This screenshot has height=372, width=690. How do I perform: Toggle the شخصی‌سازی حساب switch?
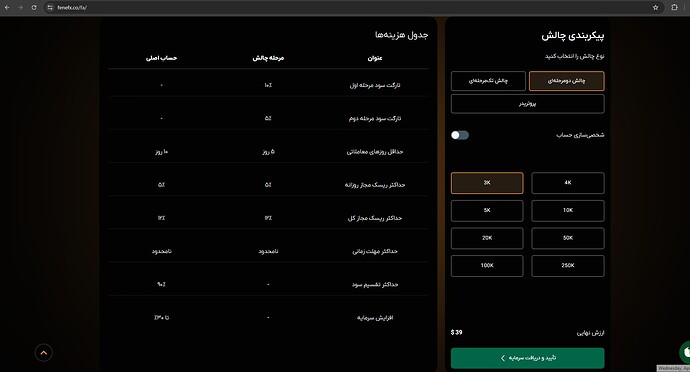[460, 135]
